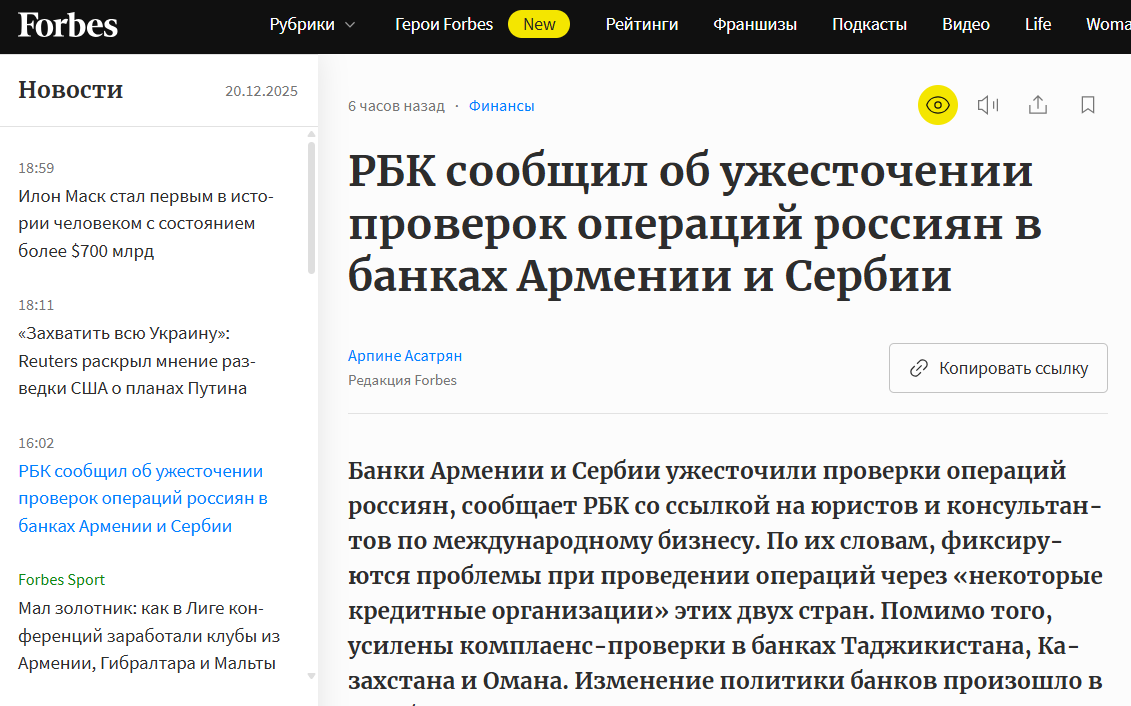Open Подкасты in top navigation

(869, 25)
